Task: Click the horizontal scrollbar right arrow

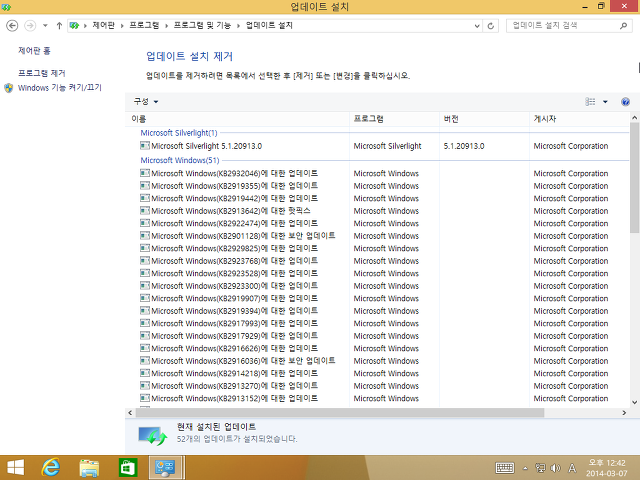Action: (624, 413)
